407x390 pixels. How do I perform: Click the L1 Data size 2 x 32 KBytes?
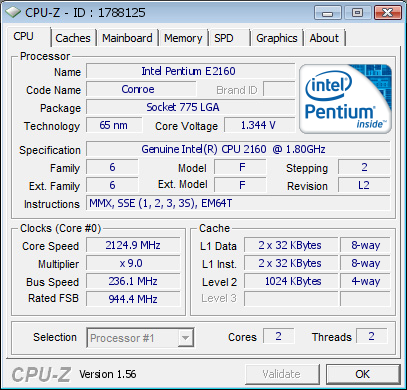click(x=291, y=245)
